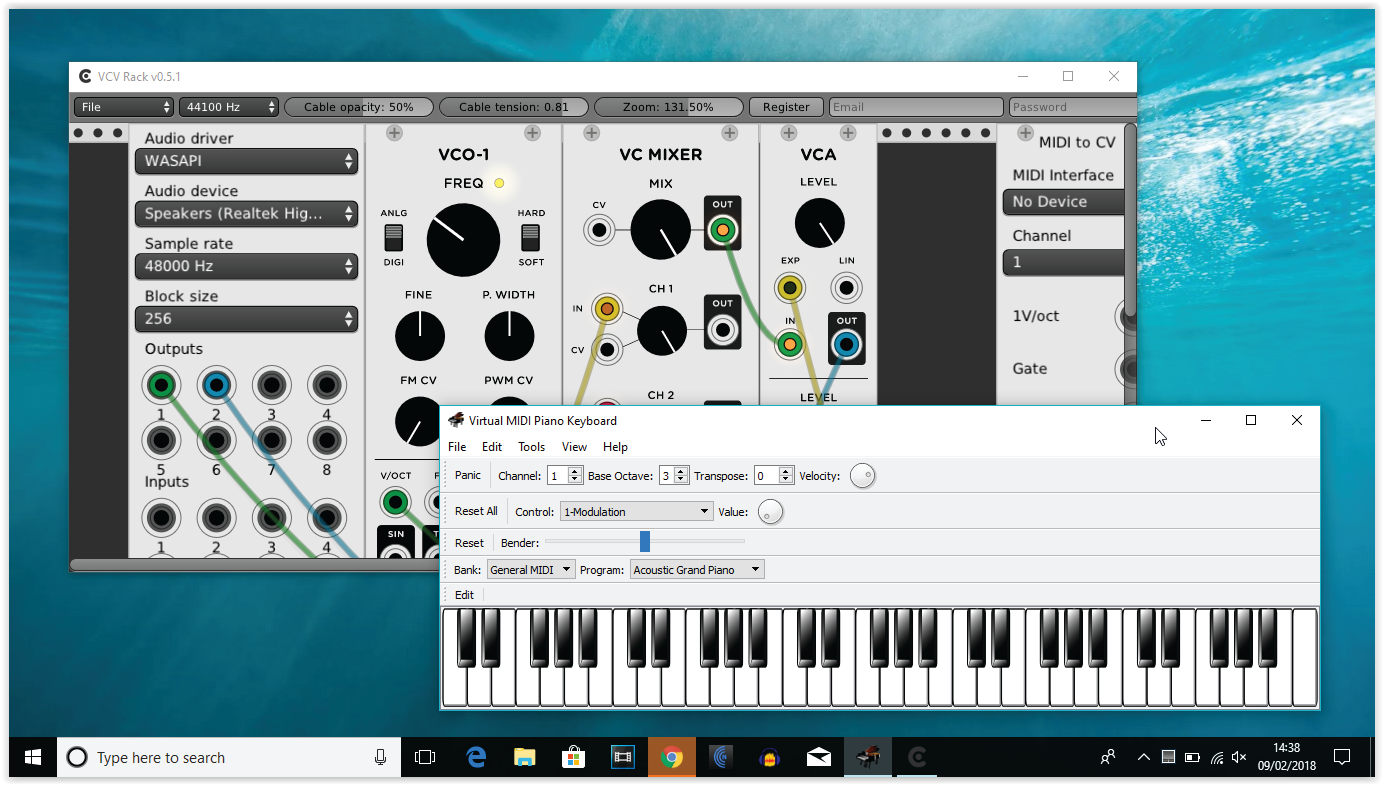Click the VC Mixer CH 1 IN jack

tap(606, 308)
